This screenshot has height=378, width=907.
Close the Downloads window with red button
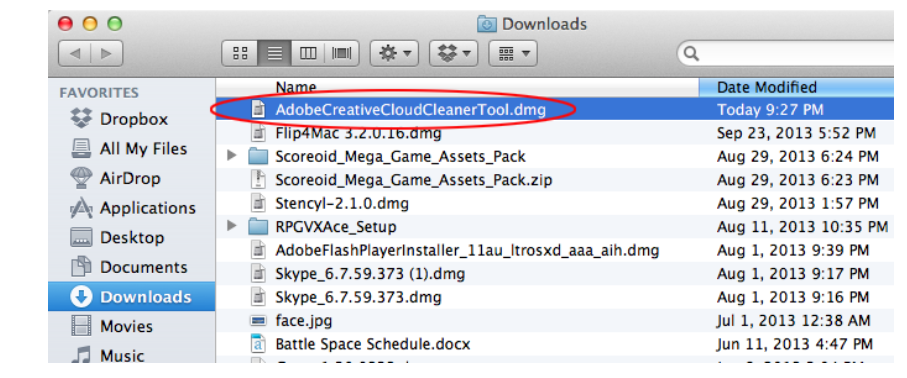coord(66,24)
